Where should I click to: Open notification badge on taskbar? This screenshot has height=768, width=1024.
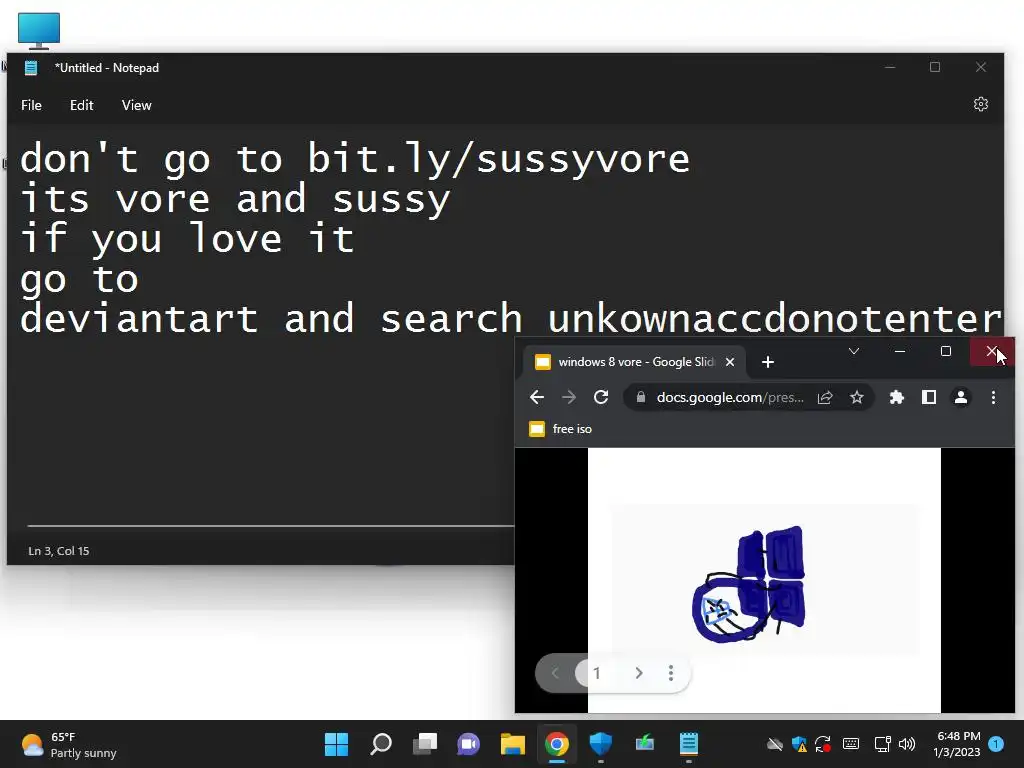pyautogui.click(x=996, y=744)
